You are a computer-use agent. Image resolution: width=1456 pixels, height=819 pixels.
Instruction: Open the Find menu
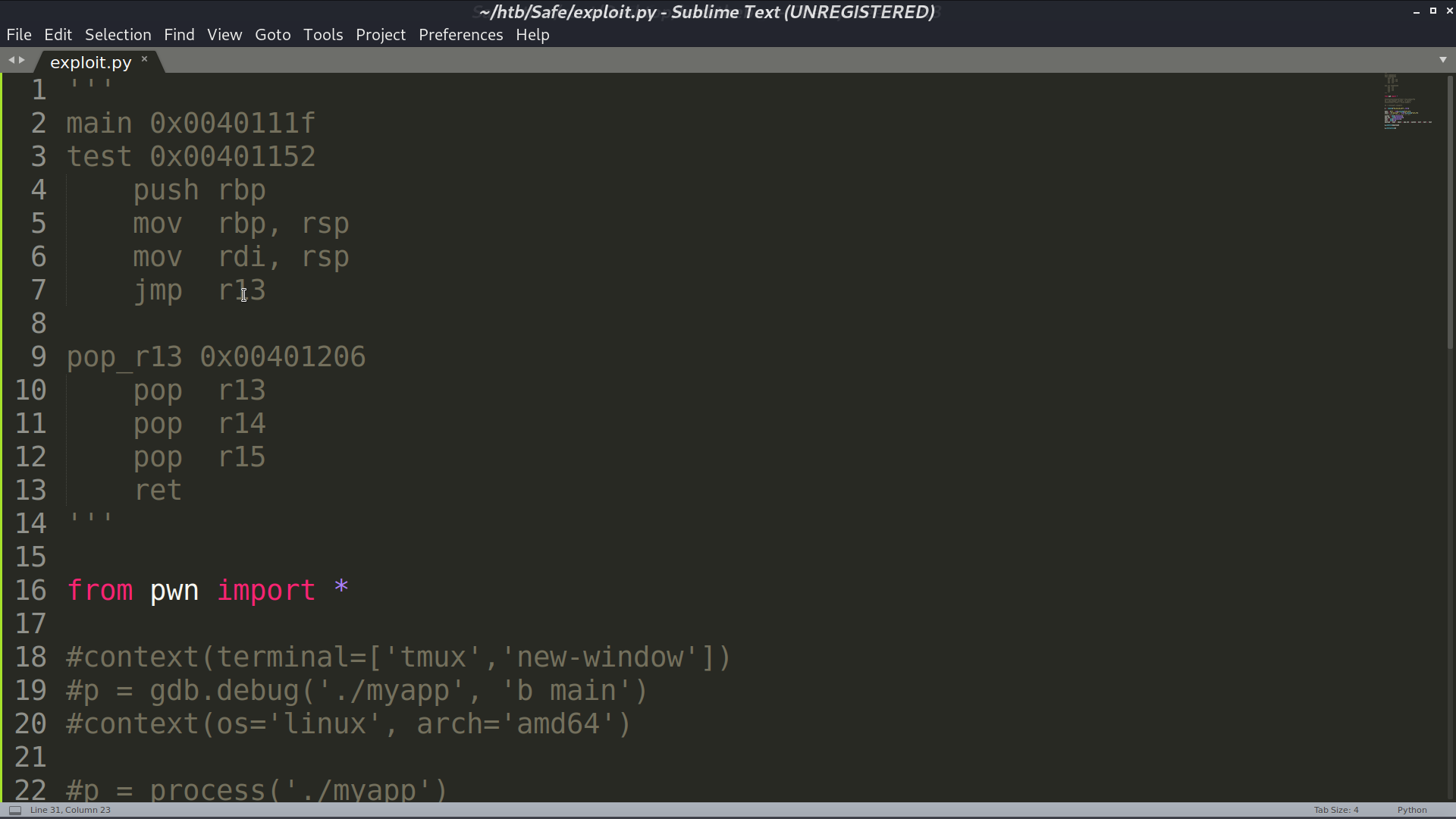[179, 35]
